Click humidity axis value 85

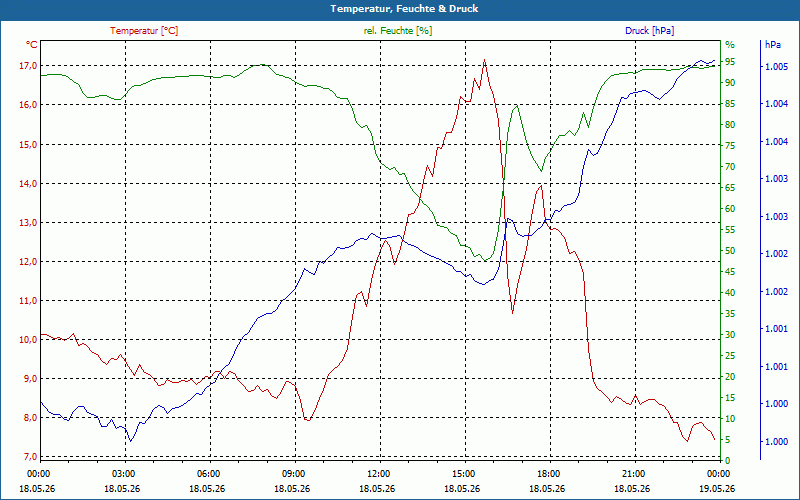click(x=730, y=104)
